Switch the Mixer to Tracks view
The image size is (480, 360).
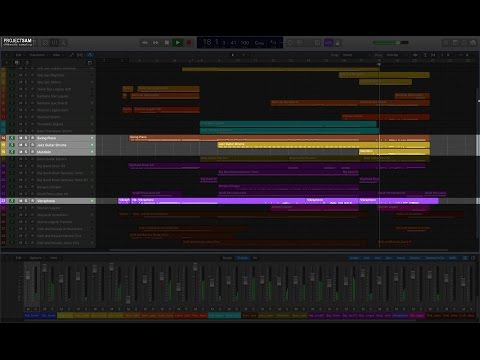coord(243,258)
